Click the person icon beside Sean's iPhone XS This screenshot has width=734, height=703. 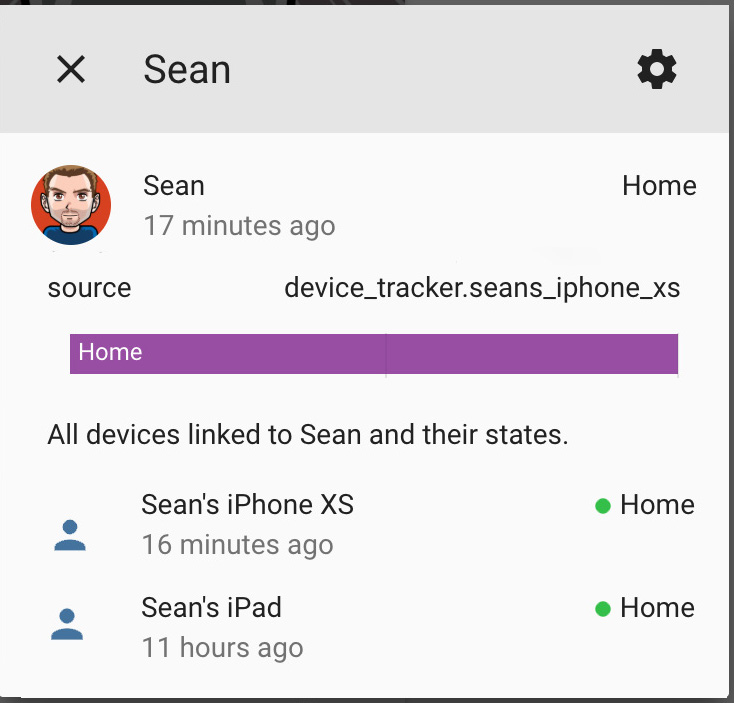click(x=70, y=535)
